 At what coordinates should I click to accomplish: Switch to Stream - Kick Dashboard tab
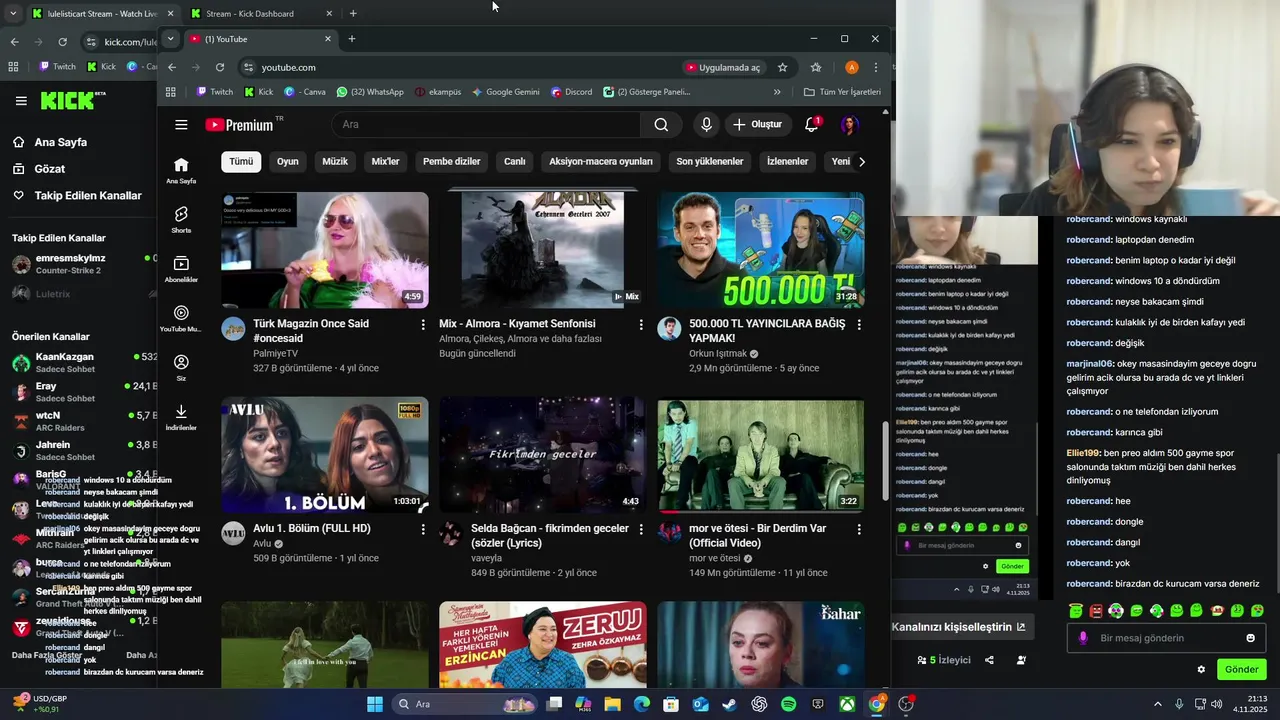[250, 13]
